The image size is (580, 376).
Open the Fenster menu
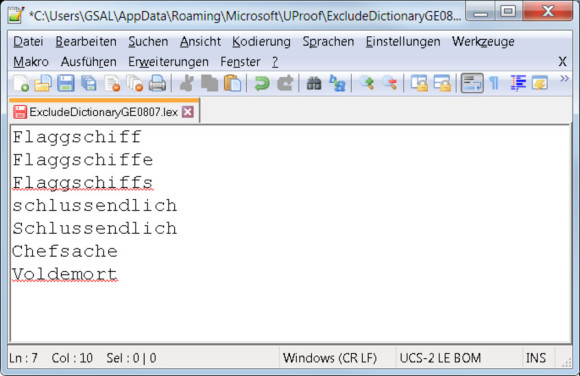(240, 62)
